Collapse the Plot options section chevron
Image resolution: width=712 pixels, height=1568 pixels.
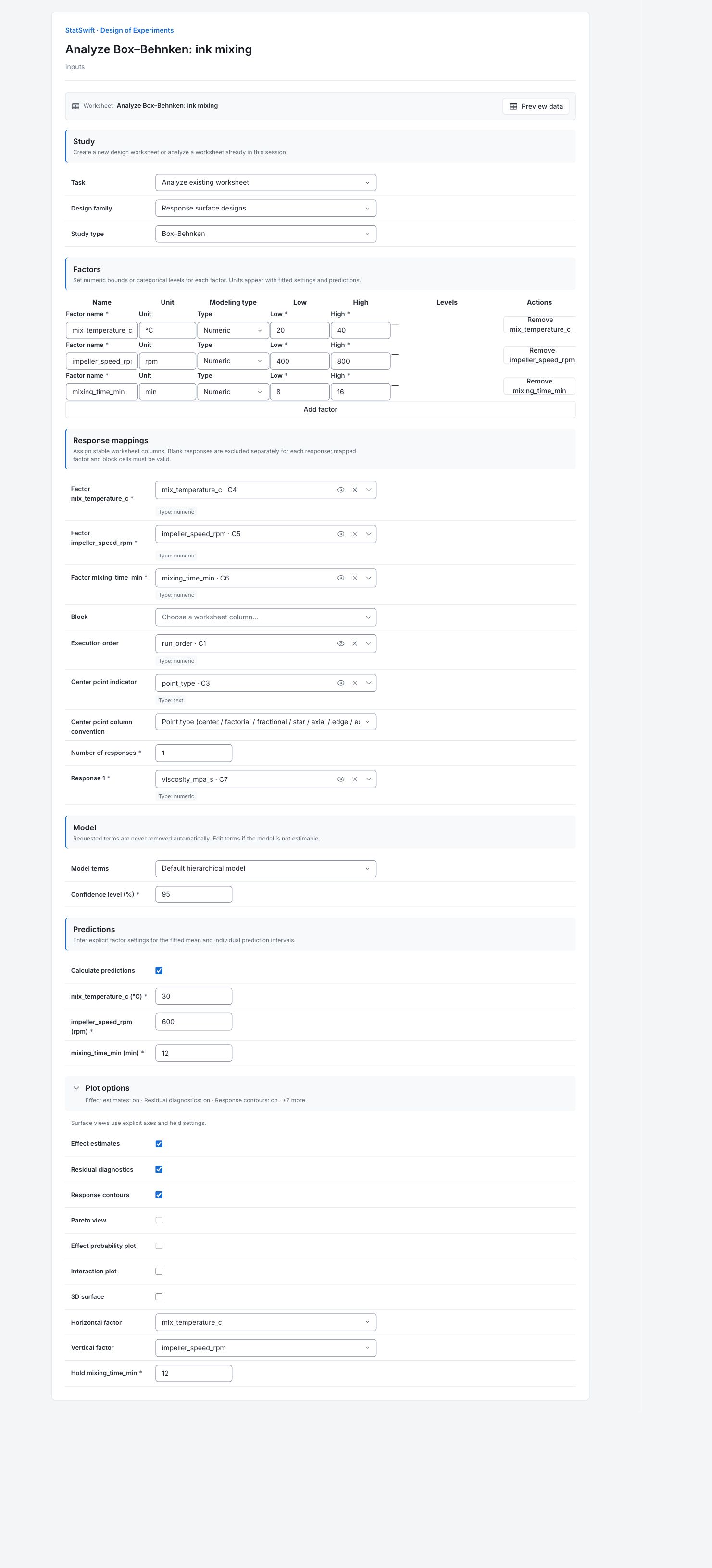76,1088
